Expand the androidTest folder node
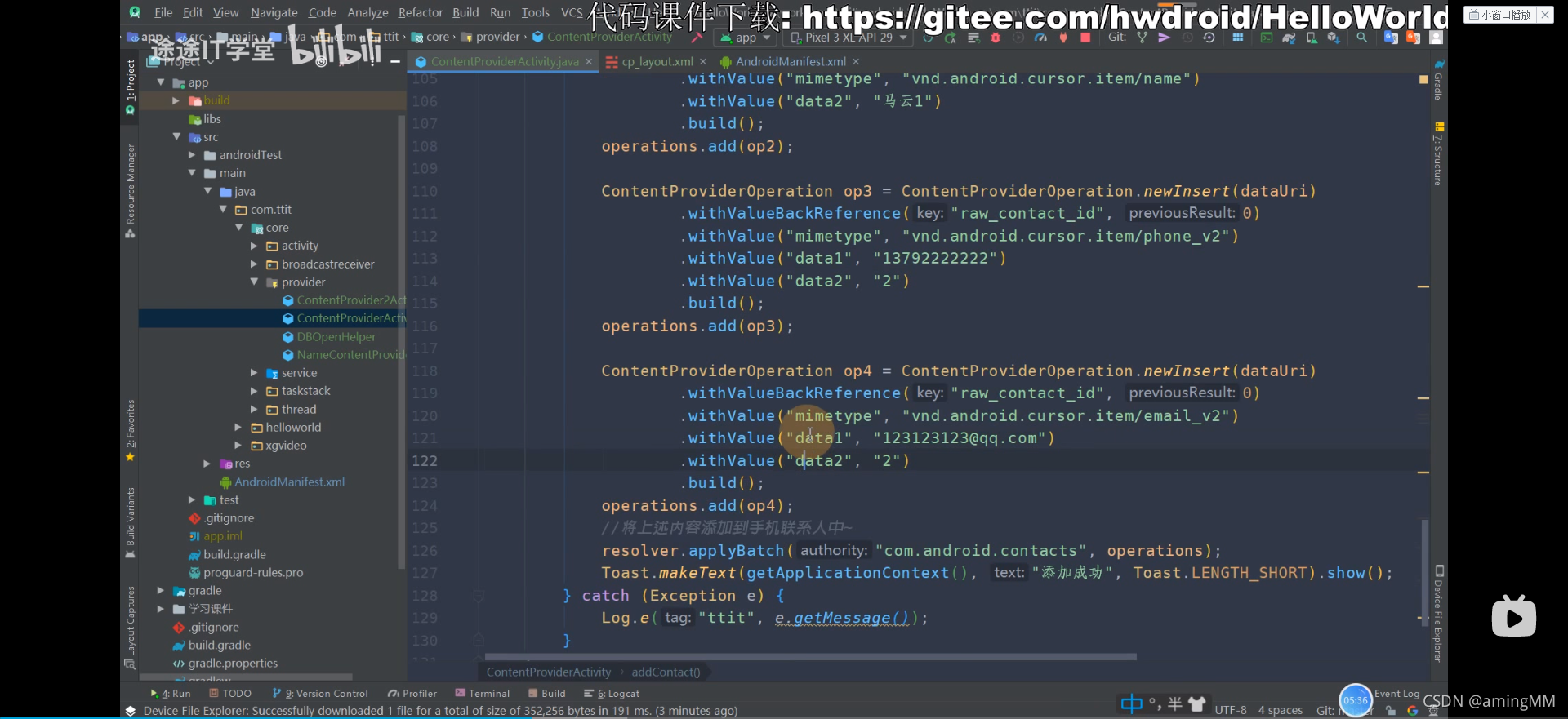This screenshot has height=719, width=1568. pyautogui.click(x=192, y=155)
